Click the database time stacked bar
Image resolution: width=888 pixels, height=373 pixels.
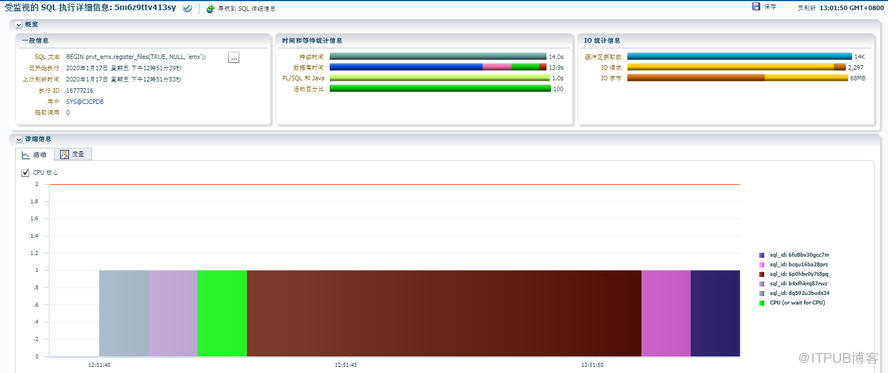(438, 67)
